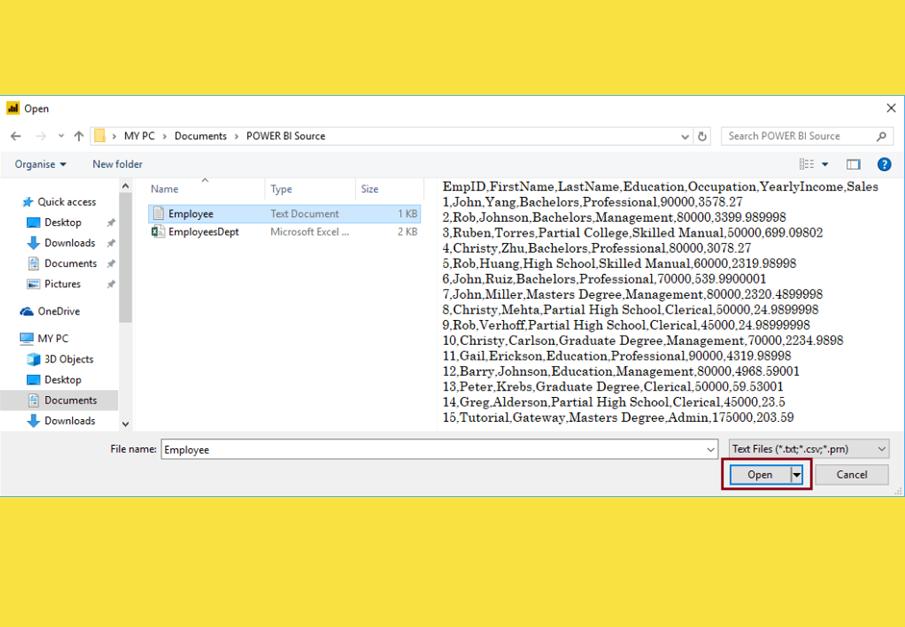
Task: Open the Help question mark icon
Action: click(x=884, y=165)
